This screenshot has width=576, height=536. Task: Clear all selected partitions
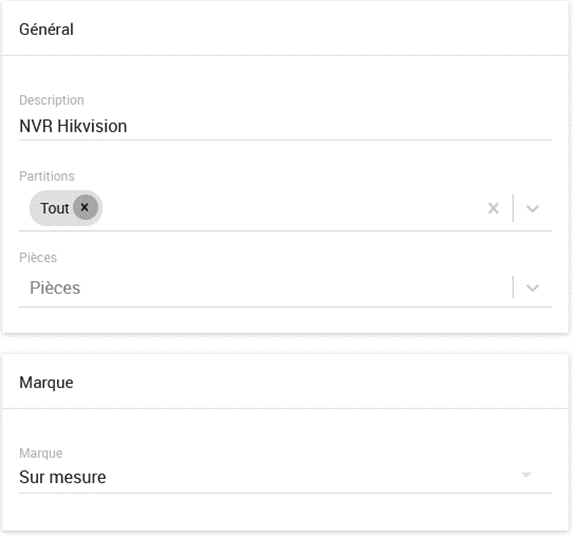(x=493, y=208)
